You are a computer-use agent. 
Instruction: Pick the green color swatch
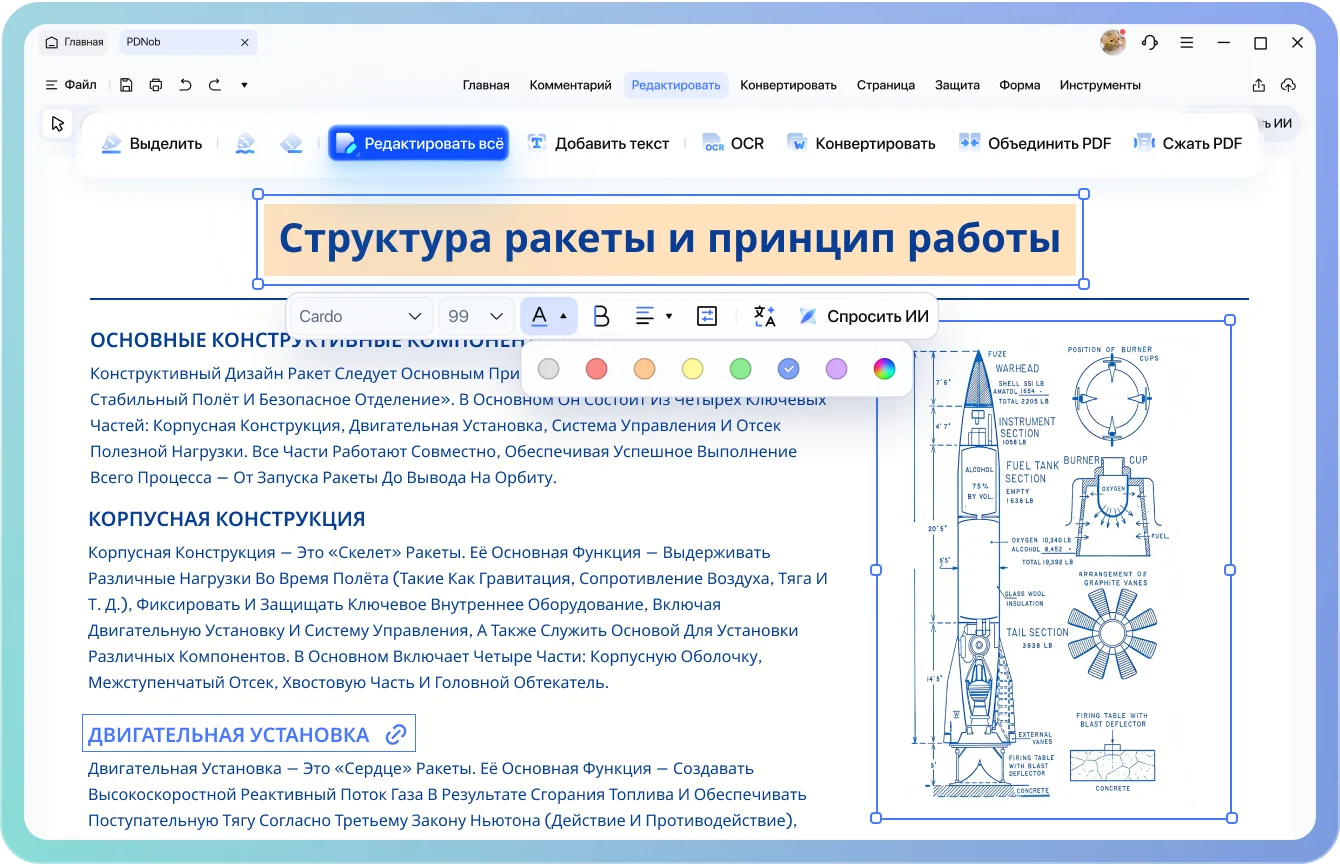pos(740,369)
